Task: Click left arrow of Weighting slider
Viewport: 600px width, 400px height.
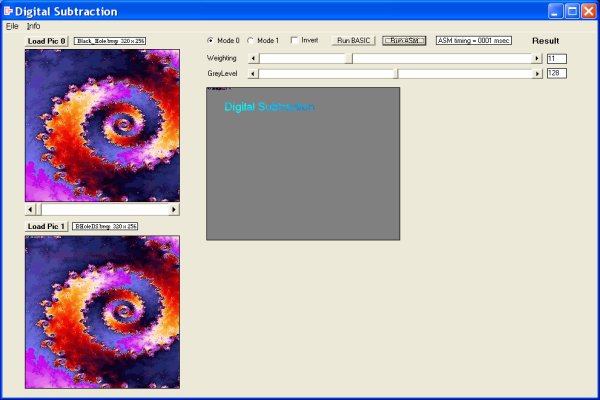Action: coord(253,59)
